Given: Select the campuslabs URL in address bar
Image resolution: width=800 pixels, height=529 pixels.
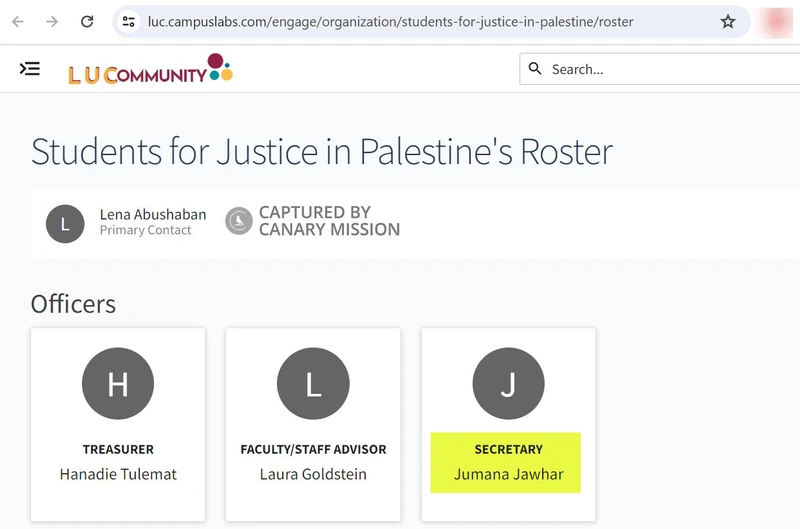Looking at the screenshot, I should click(390, 21).
